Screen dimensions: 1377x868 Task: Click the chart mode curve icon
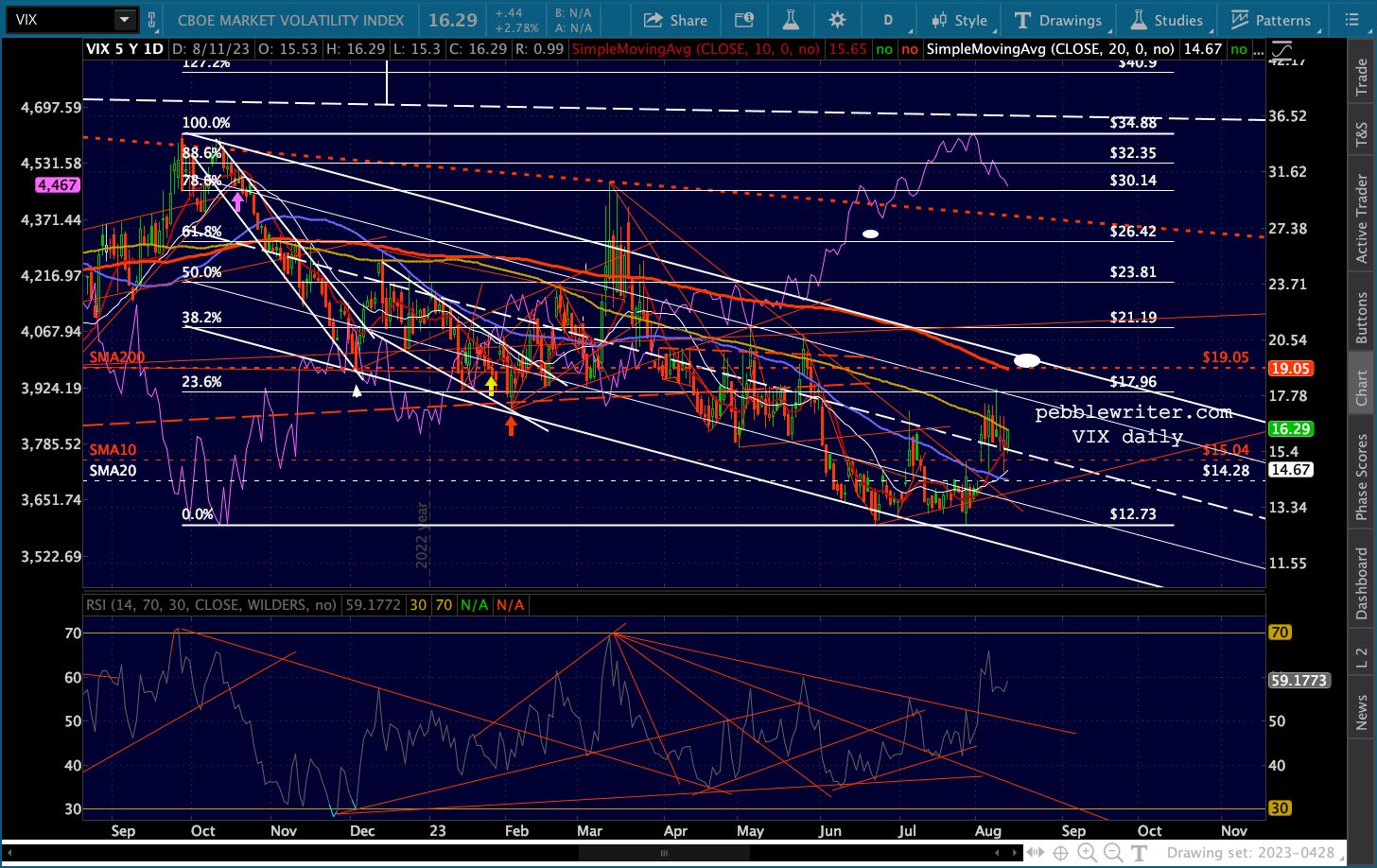tap(1281, 49)
